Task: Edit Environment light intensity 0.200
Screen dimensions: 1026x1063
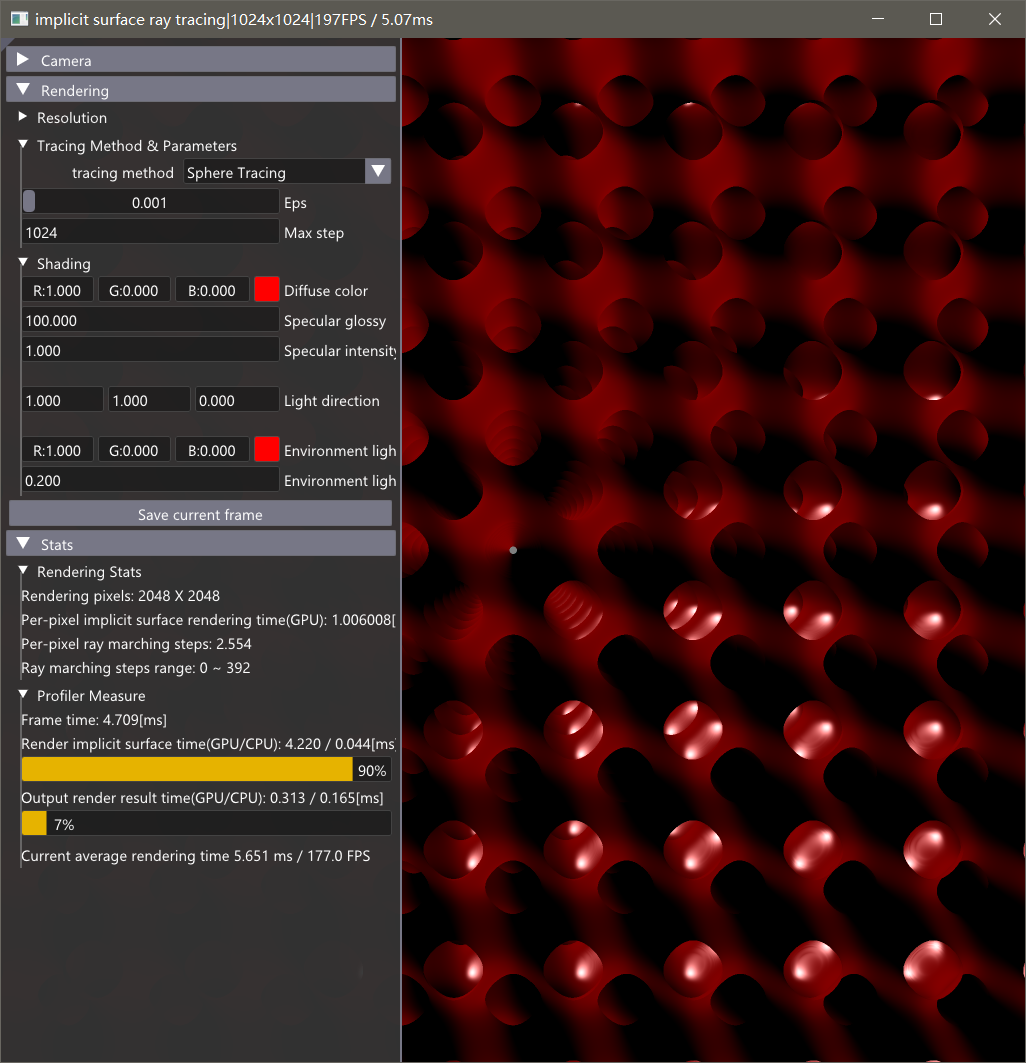Action: [150, 480]
